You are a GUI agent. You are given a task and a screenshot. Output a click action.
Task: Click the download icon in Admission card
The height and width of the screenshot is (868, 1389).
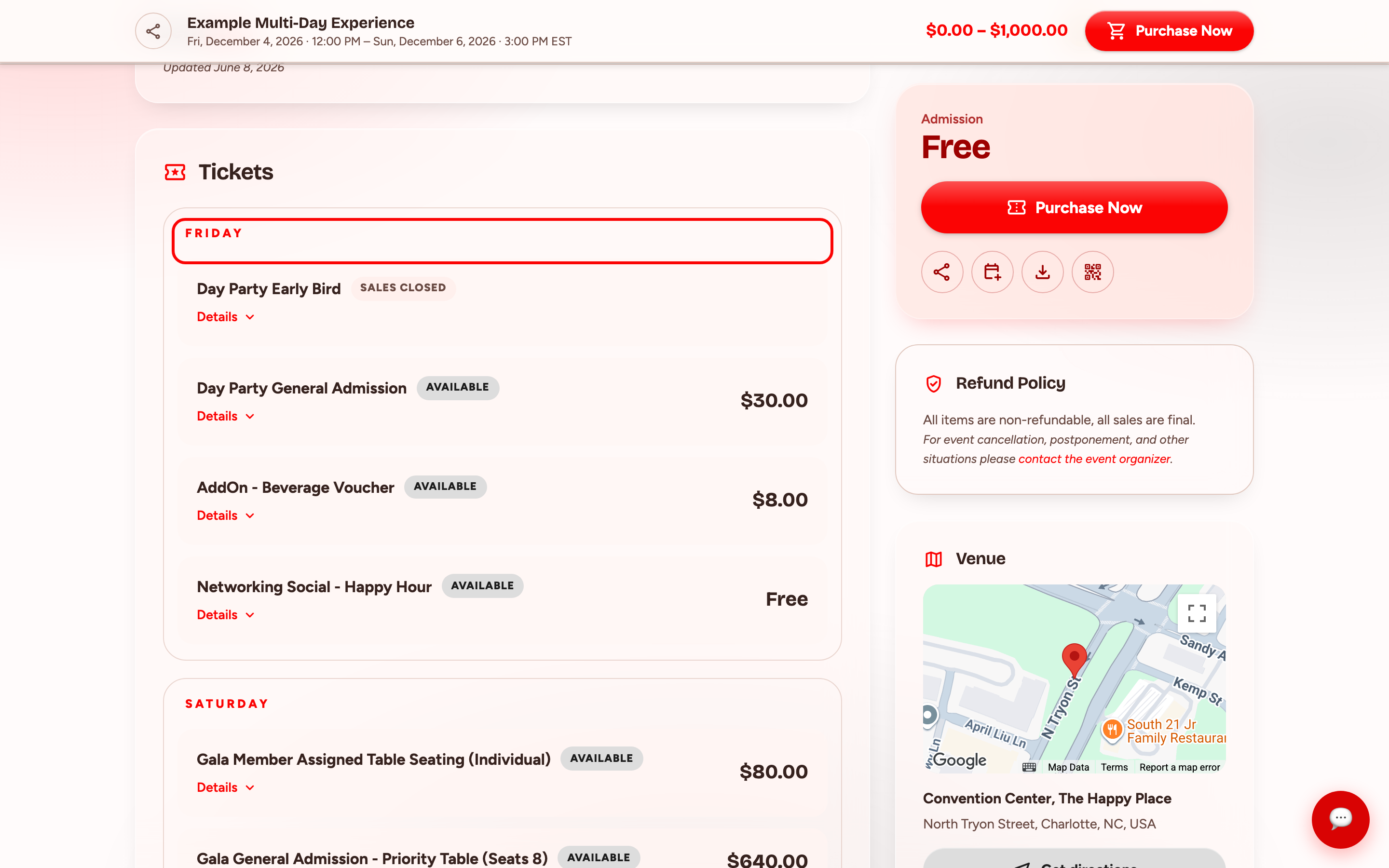pos(1042,272)
